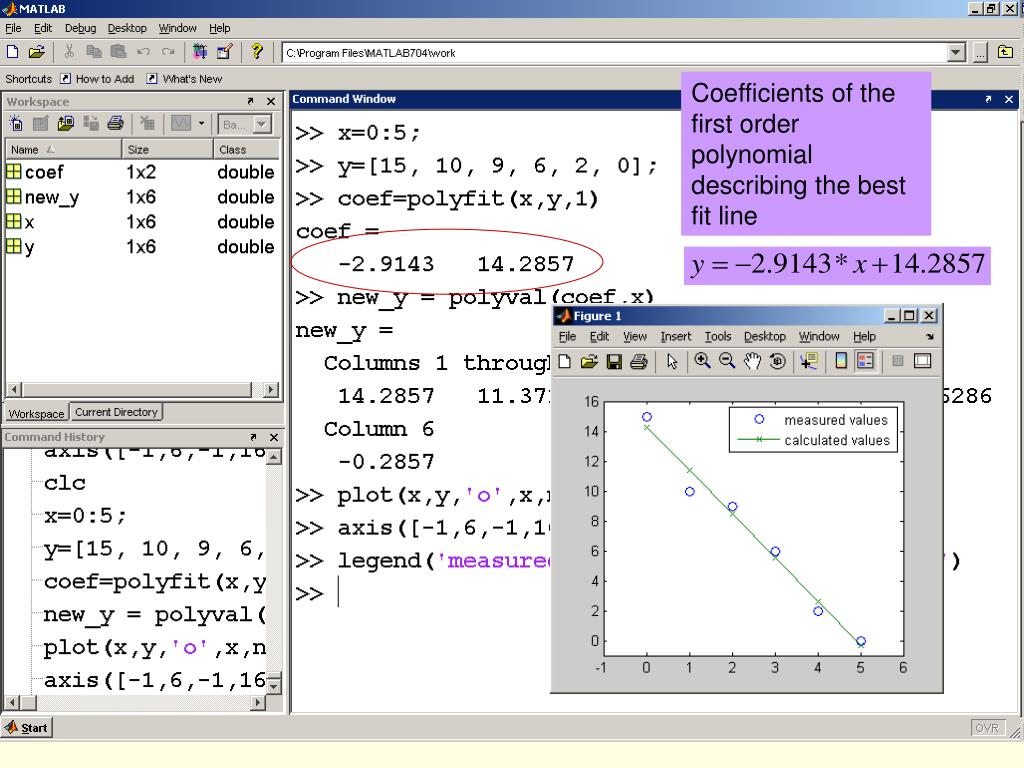The image size is (1024, 768).
Task: Toggle the OVR overwrite mode indicator
Action: point(987,728)
